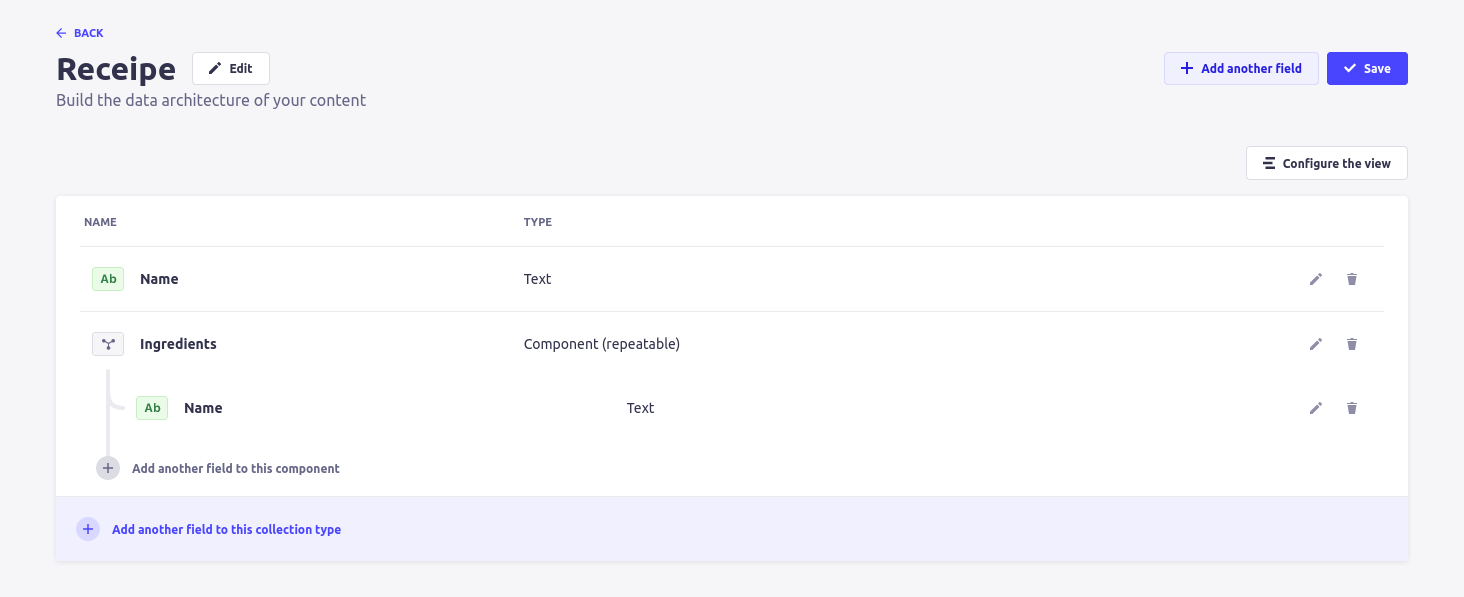The width and height of the screenshot is (1464, 597).
Task: Click plus icon for collection type field
Action: pyautogui.click(x=88, y=529)
